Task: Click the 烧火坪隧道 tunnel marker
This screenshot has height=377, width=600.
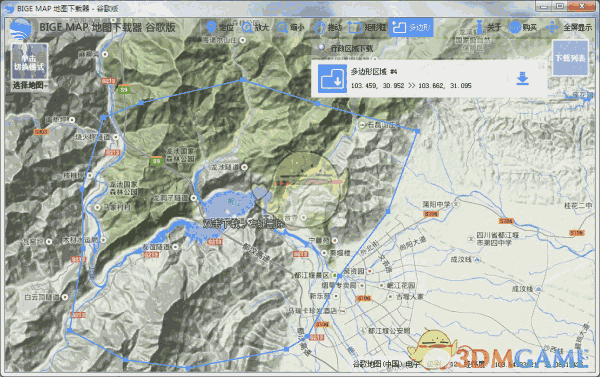Action: click(115, 137)
